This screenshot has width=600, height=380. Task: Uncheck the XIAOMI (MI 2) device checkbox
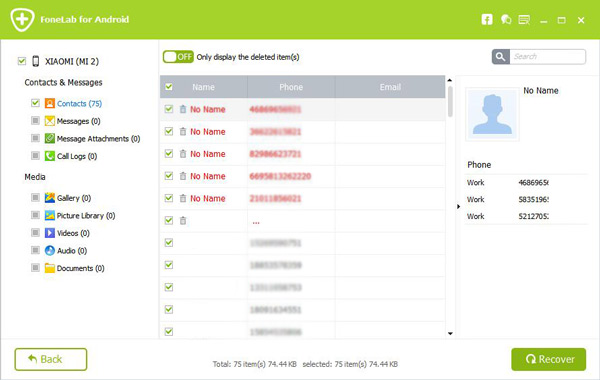coord(22,61)
